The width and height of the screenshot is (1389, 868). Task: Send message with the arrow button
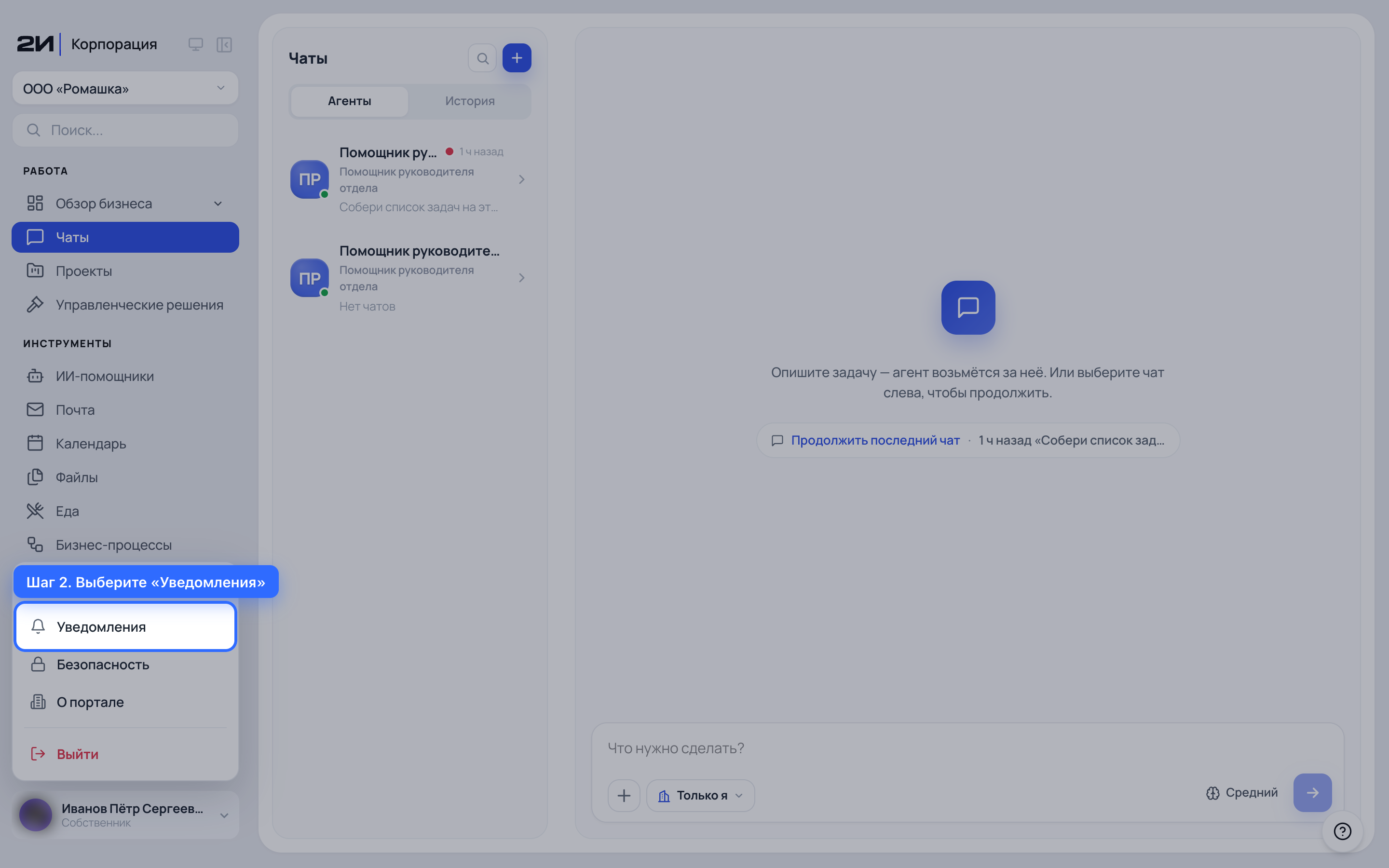point(1312,793)
